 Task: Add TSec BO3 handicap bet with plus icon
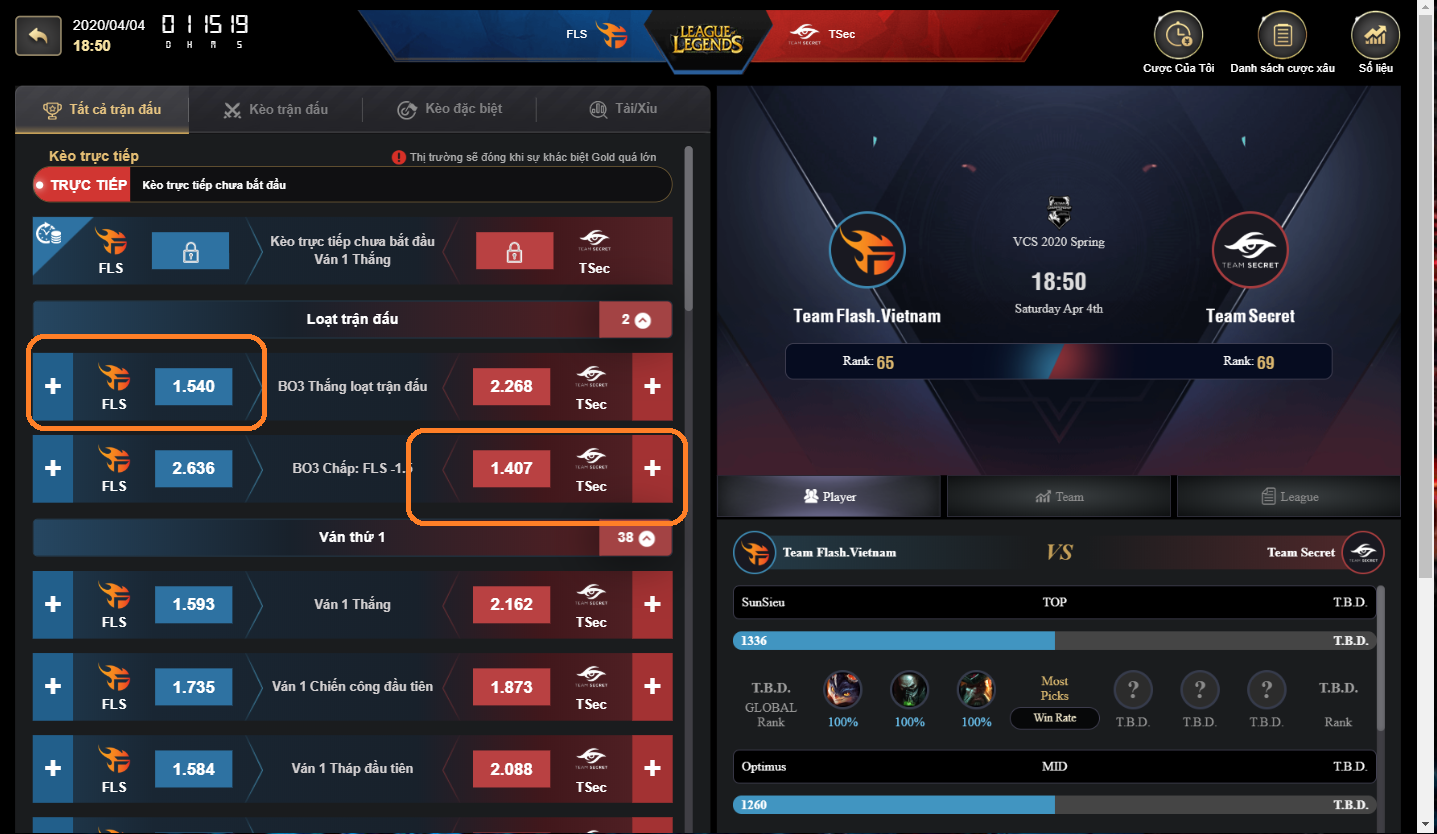coord(652,468)
